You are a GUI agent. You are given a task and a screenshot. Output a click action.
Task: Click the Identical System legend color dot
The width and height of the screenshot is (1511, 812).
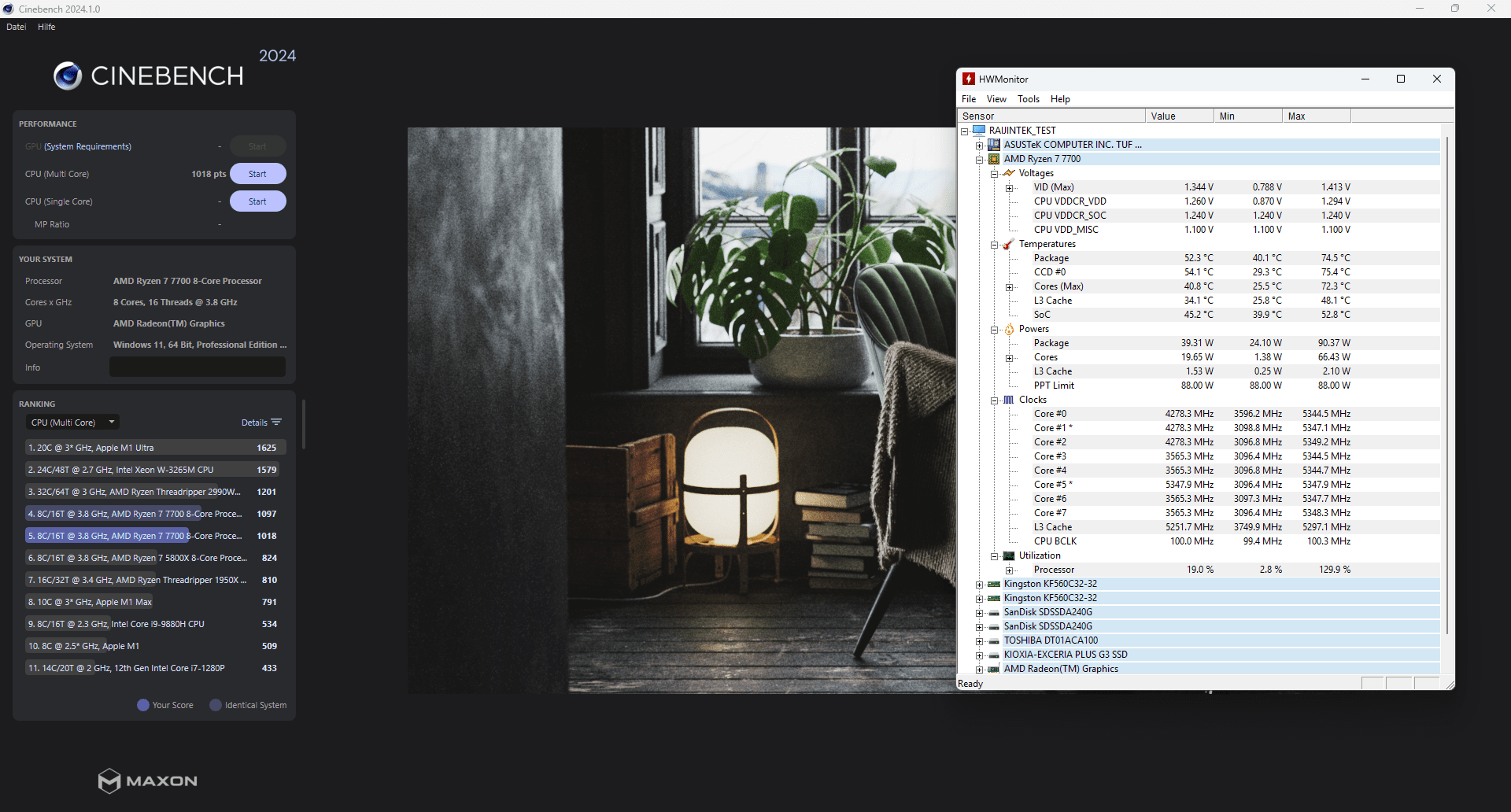point(216,705)
